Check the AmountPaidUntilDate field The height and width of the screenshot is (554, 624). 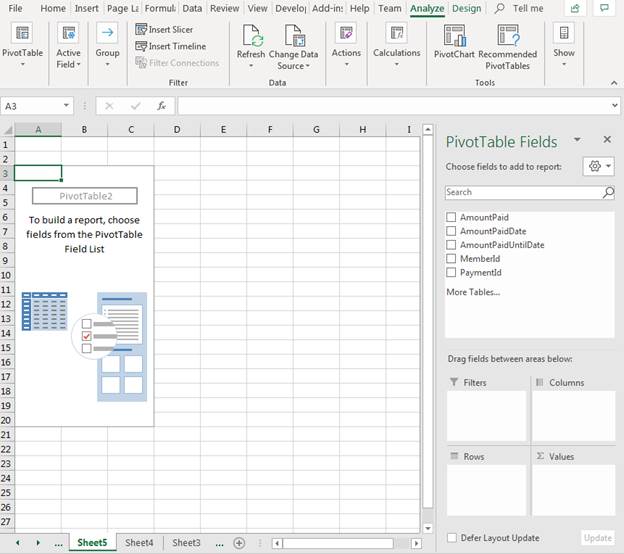pyautogui.click(x=451, y=245)
